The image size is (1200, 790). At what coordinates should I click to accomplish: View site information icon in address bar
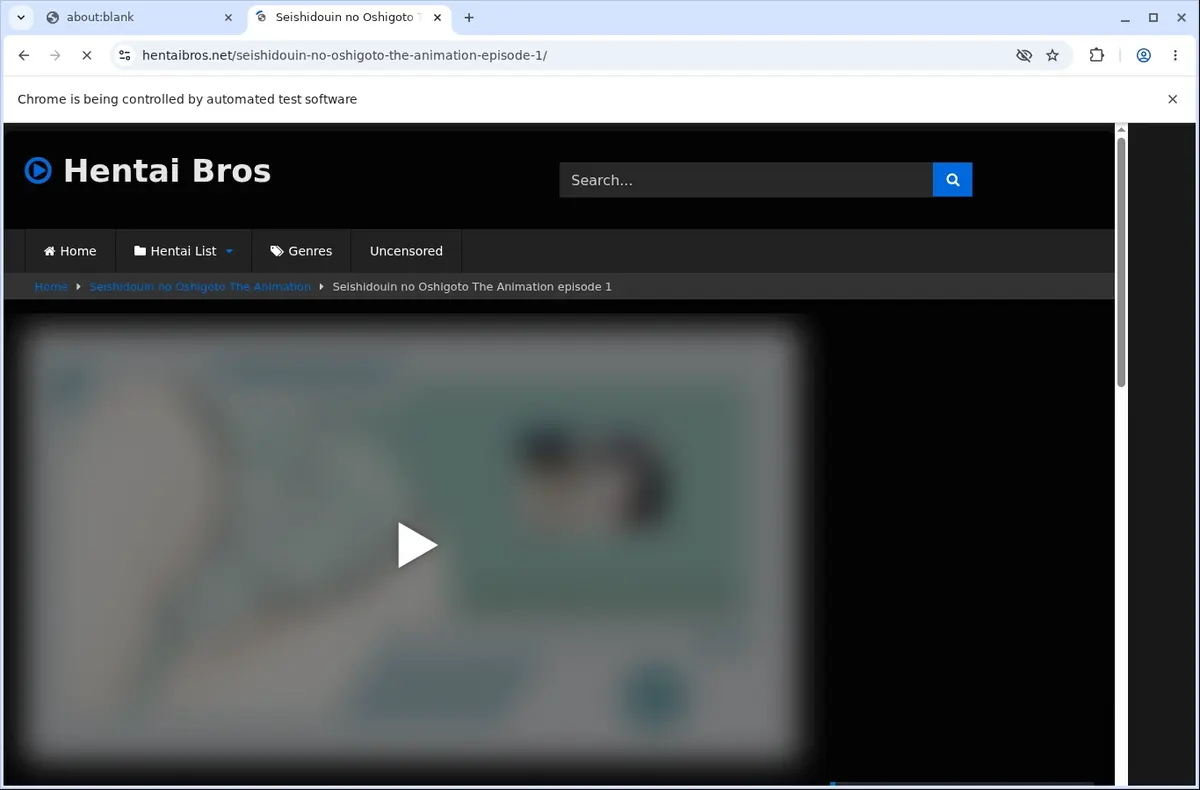124,55
